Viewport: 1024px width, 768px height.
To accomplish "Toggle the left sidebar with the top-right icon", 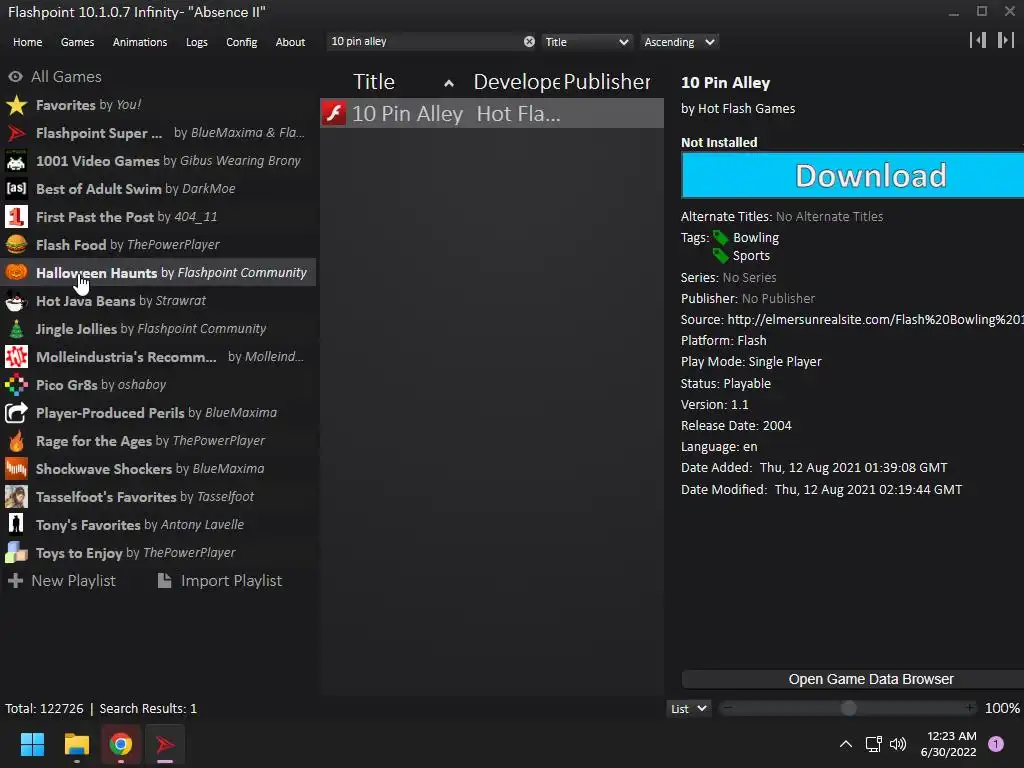I will tap(978, 40).
